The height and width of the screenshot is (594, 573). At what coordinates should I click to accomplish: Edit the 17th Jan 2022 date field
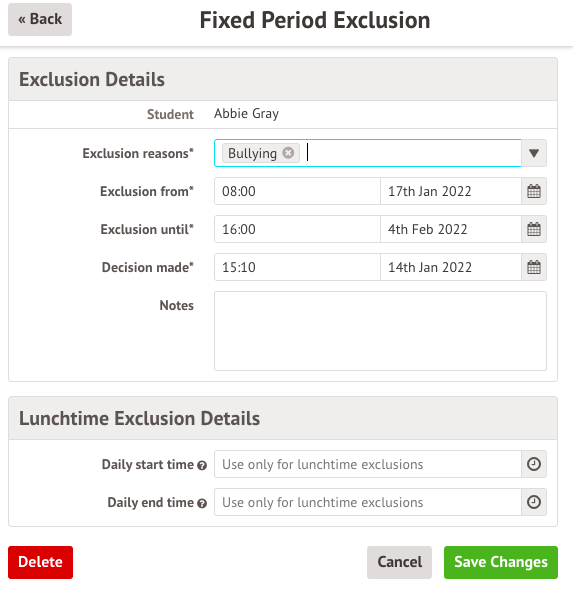451,191
